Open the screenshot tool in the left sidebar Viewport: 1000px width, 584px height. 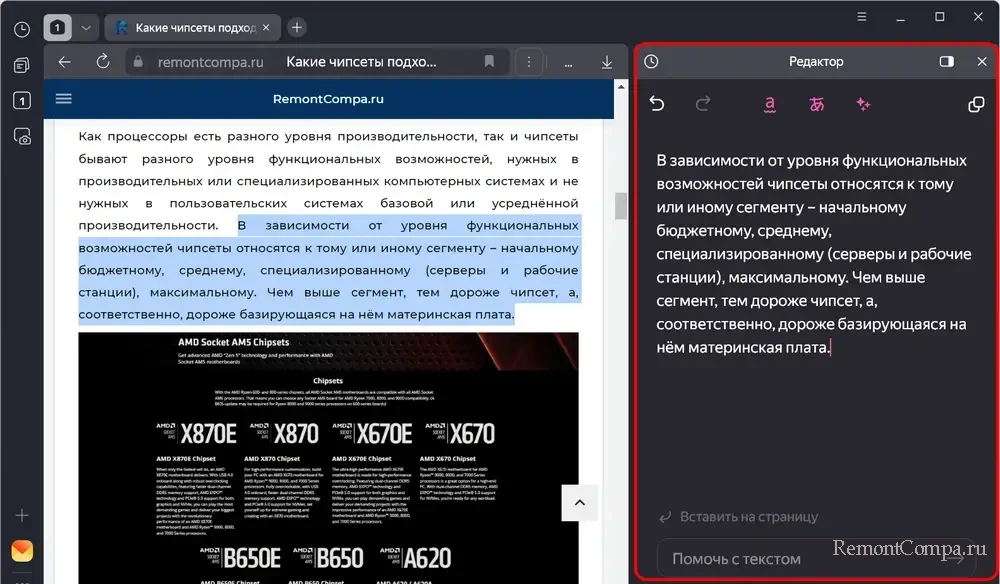(21, 137)
